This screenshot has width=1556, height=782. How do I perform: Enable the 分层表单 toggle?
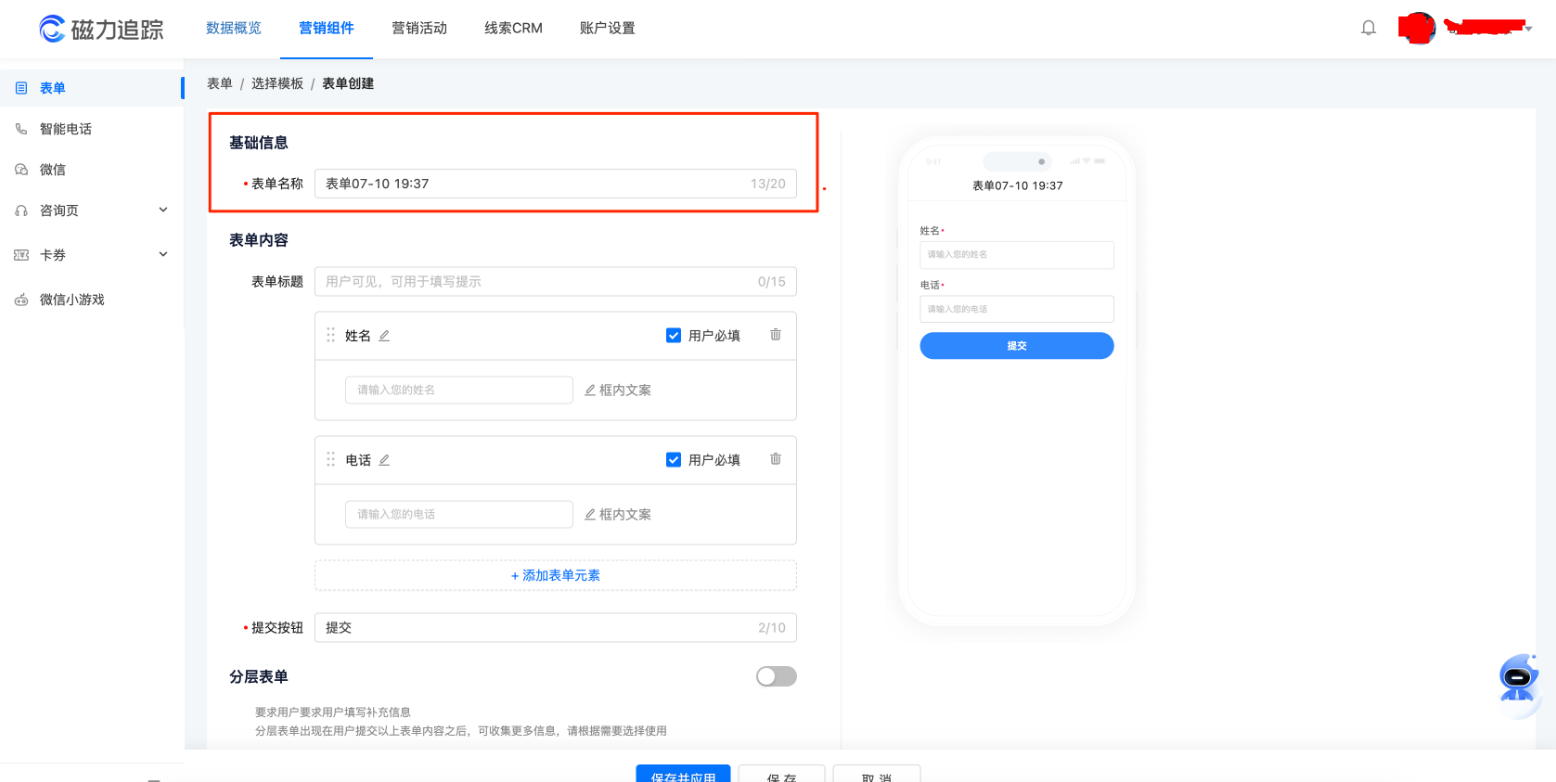[777, 676]
